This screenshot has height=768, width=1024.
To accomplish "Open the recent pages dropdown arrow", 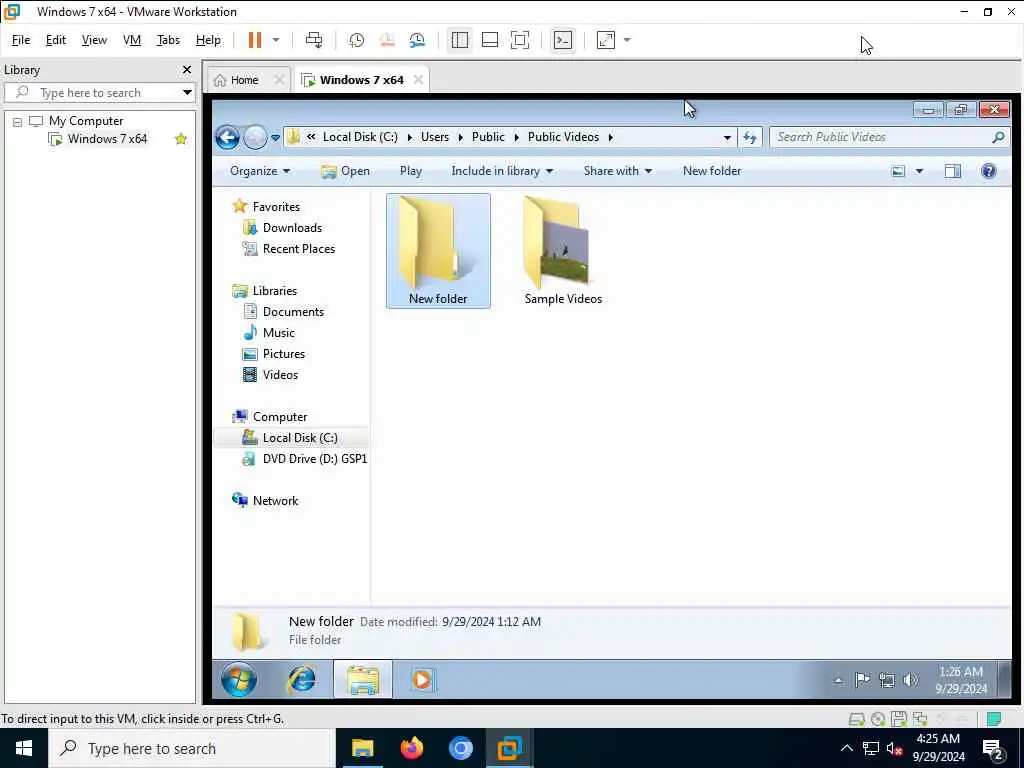I will (x=276, y=137).
